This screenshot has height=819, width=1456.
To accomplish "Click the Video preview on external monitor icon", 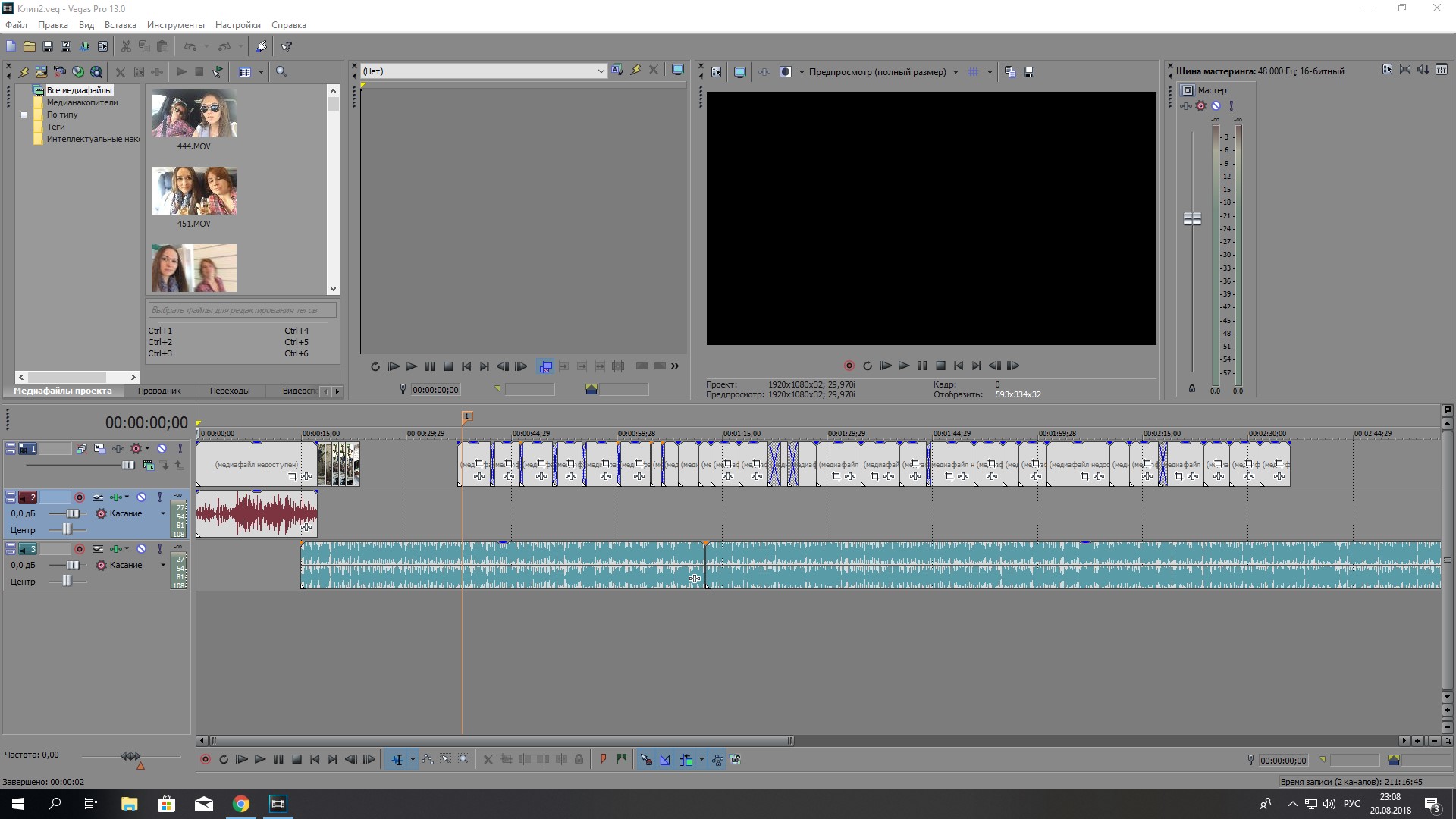I will coord(740,72).
